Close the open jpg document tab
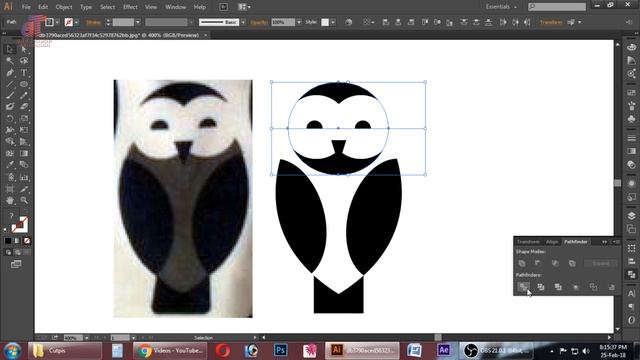The height and width of the screenshot is (360, 640). point(205,36)
